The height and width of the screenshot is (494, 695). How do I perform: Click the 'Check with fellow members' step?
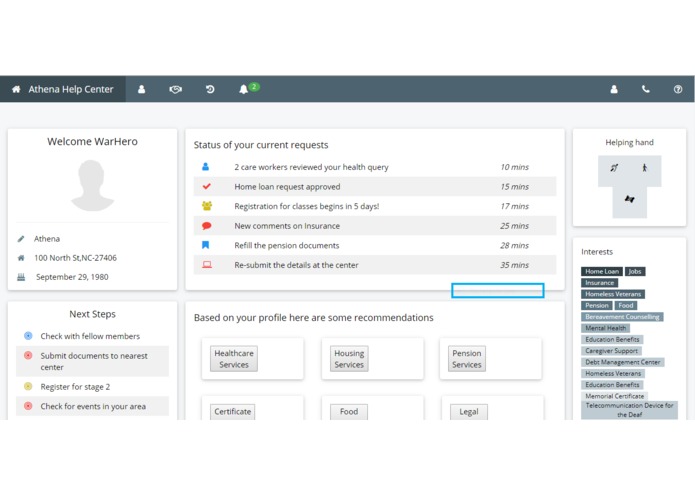(x=90, y=336)
